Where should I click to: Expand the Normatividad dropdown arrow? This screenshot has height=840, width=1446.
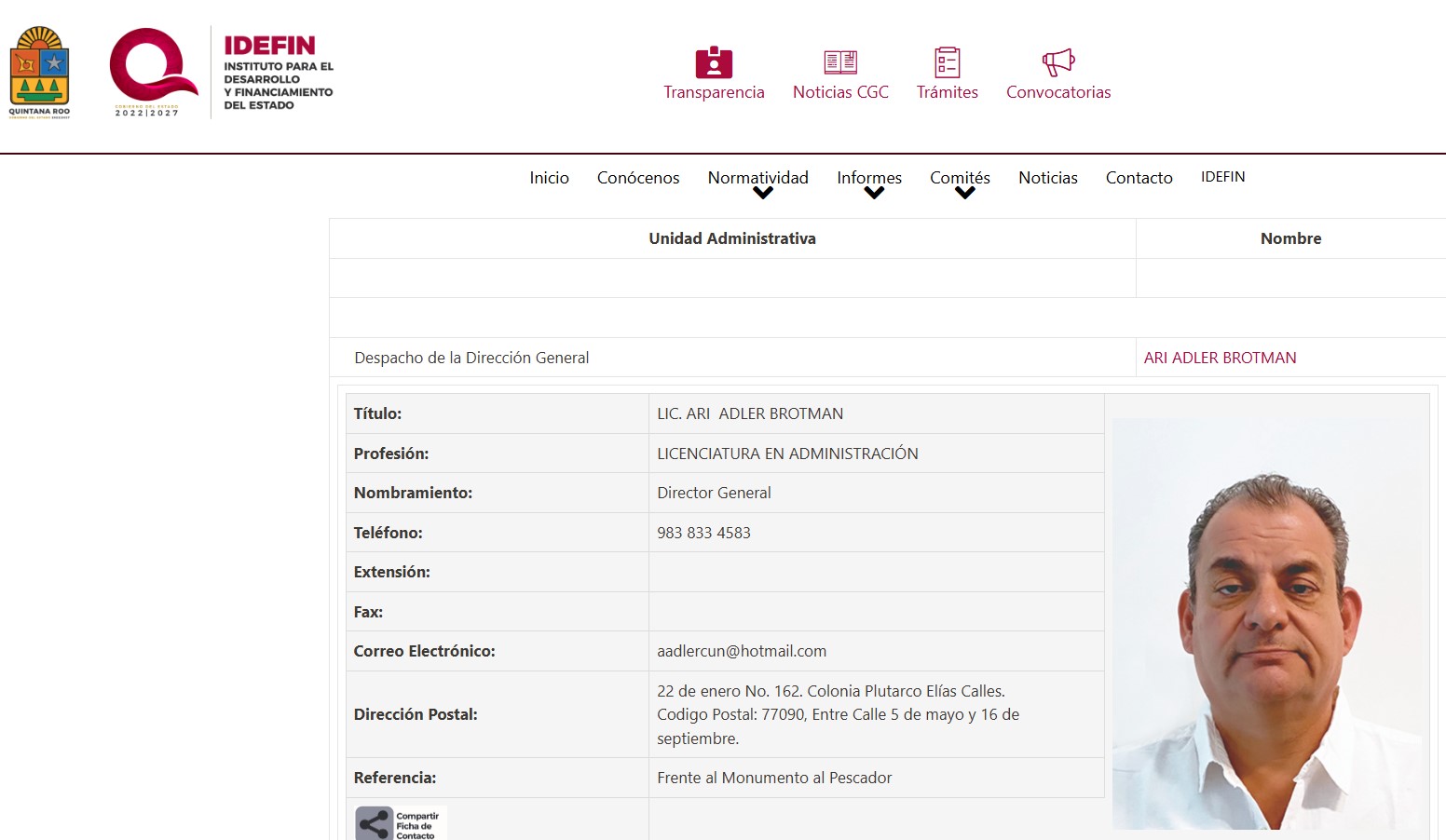763,194
